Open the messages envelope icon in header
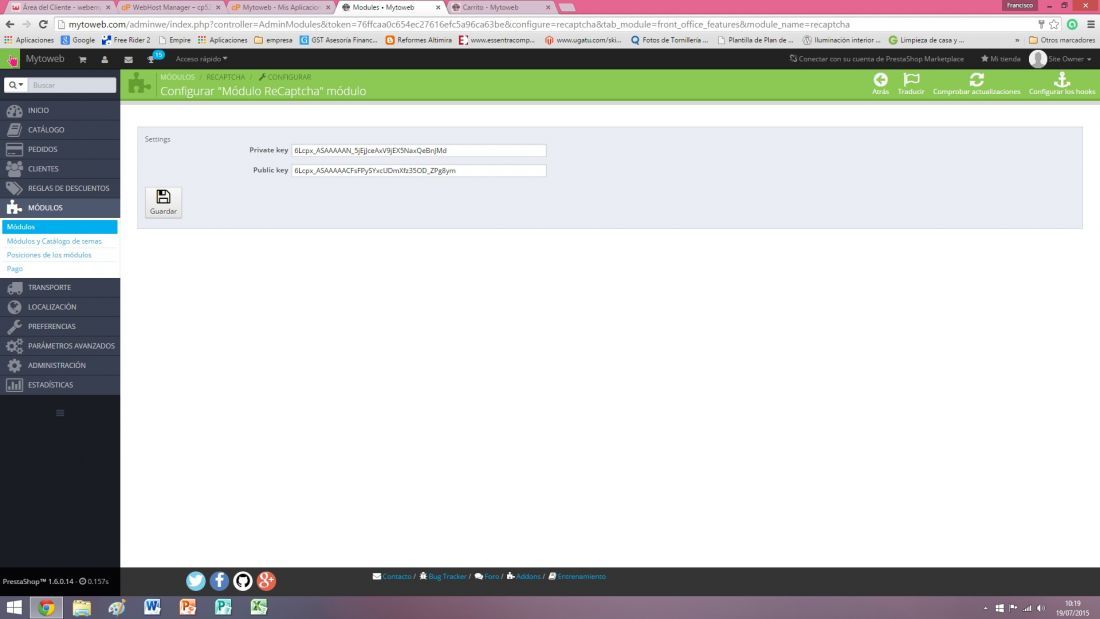Image resolution: width=1100 pixels, height=619 pixels. [x=128, y=60]
